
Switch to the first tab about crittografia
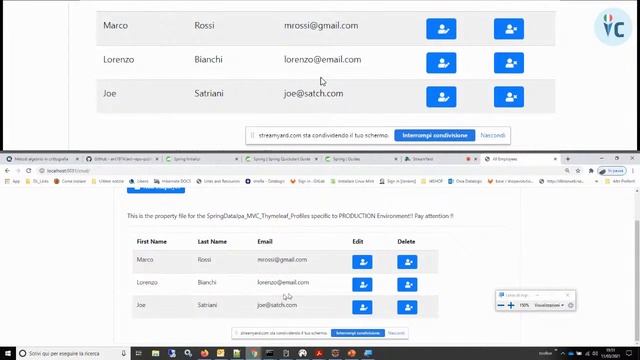click(42, 159)
